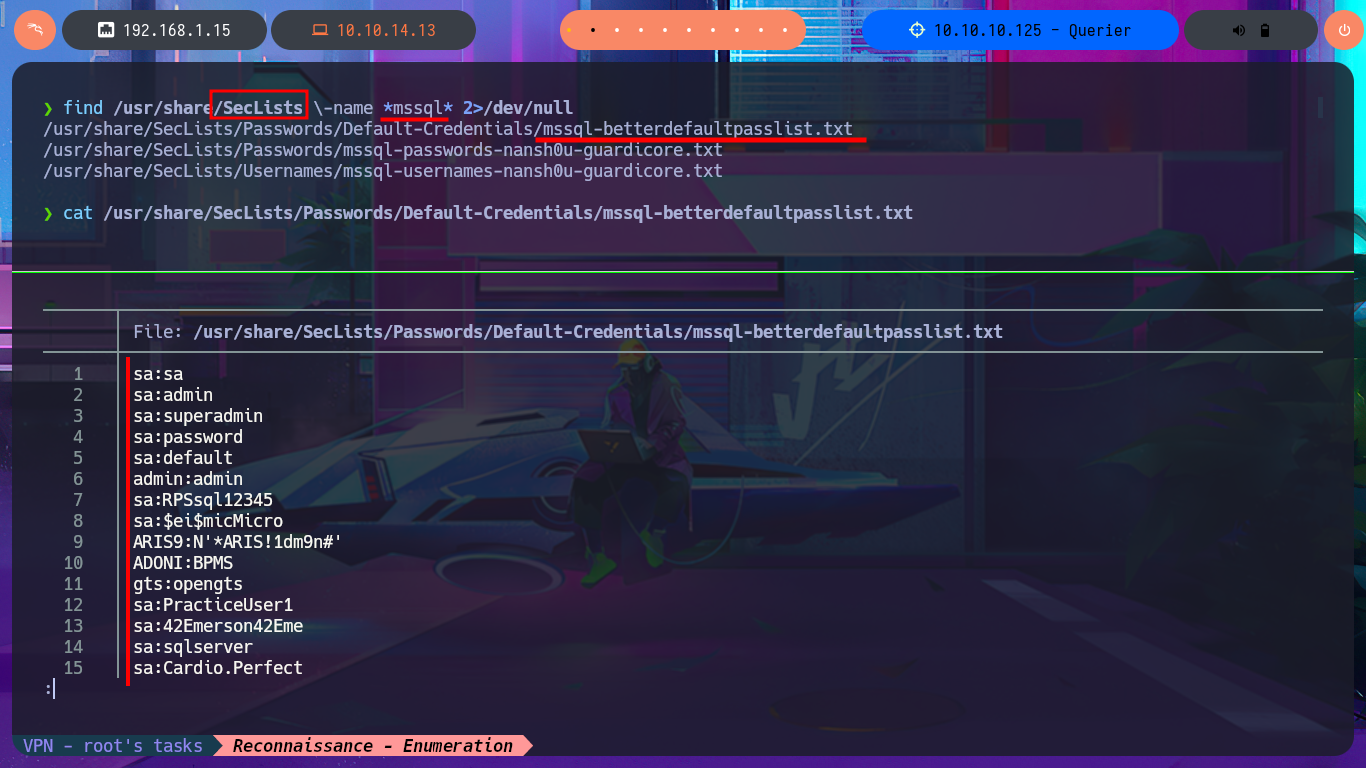Select the VPN - root's tasks tab

click(112, 746)
